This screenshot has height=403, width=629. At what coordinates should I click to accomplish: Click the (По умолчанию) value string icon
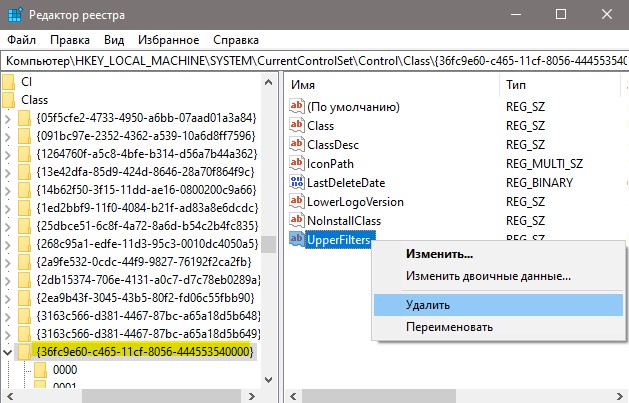[x=297, y=107]
